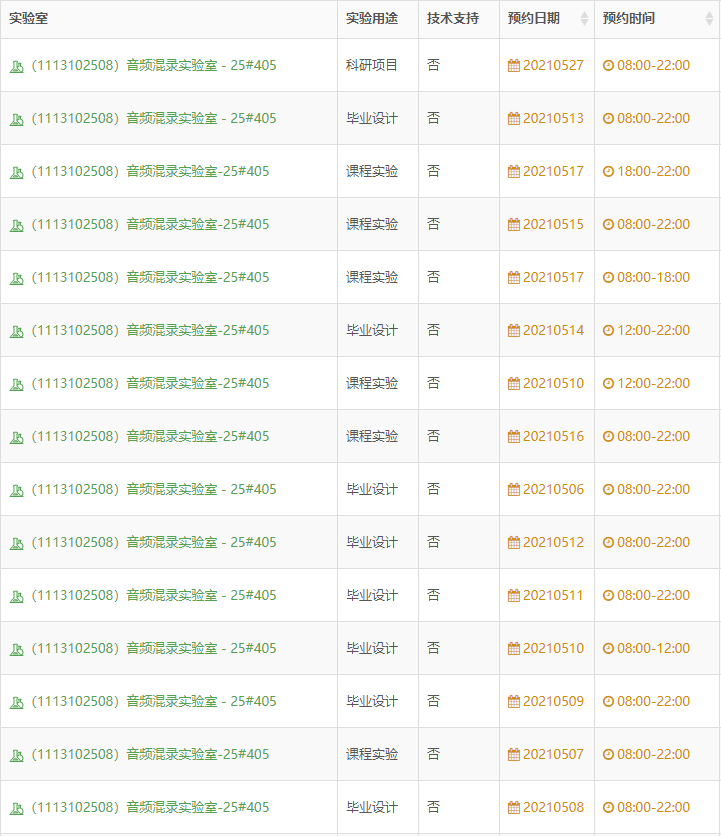This screenshot has height=836, width=721.
Task: Click the clock icon in the 20210511 row
Action: click(x=608, y=596)
